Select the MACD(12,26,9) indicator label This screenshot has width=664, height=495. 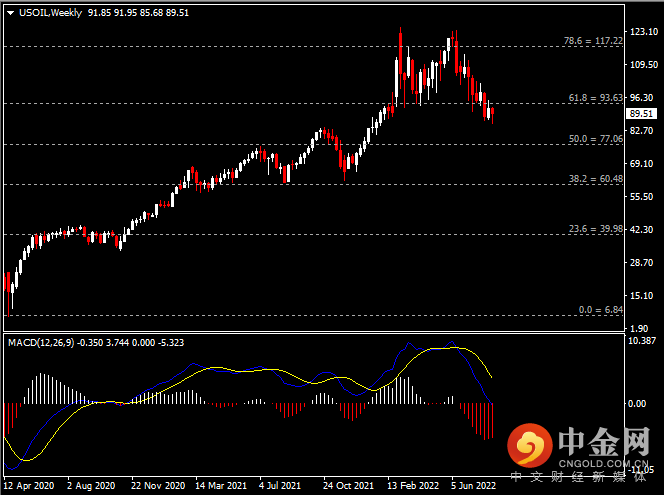41,343
